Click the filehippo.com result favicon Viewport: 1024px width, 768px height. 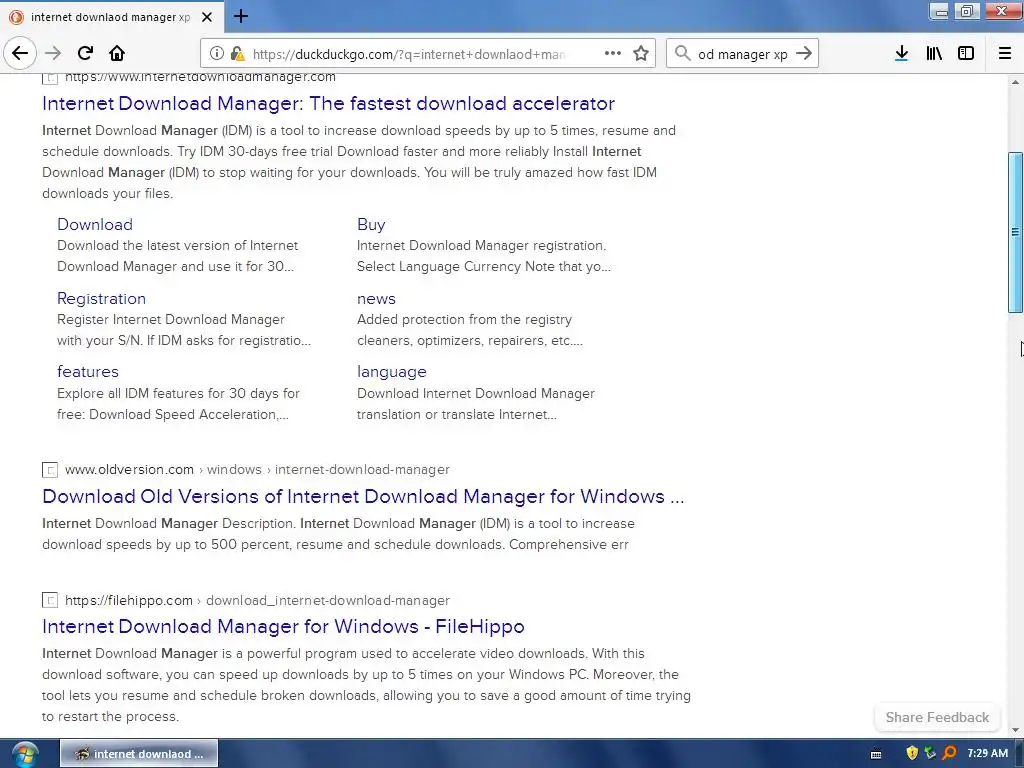(50, 600)
